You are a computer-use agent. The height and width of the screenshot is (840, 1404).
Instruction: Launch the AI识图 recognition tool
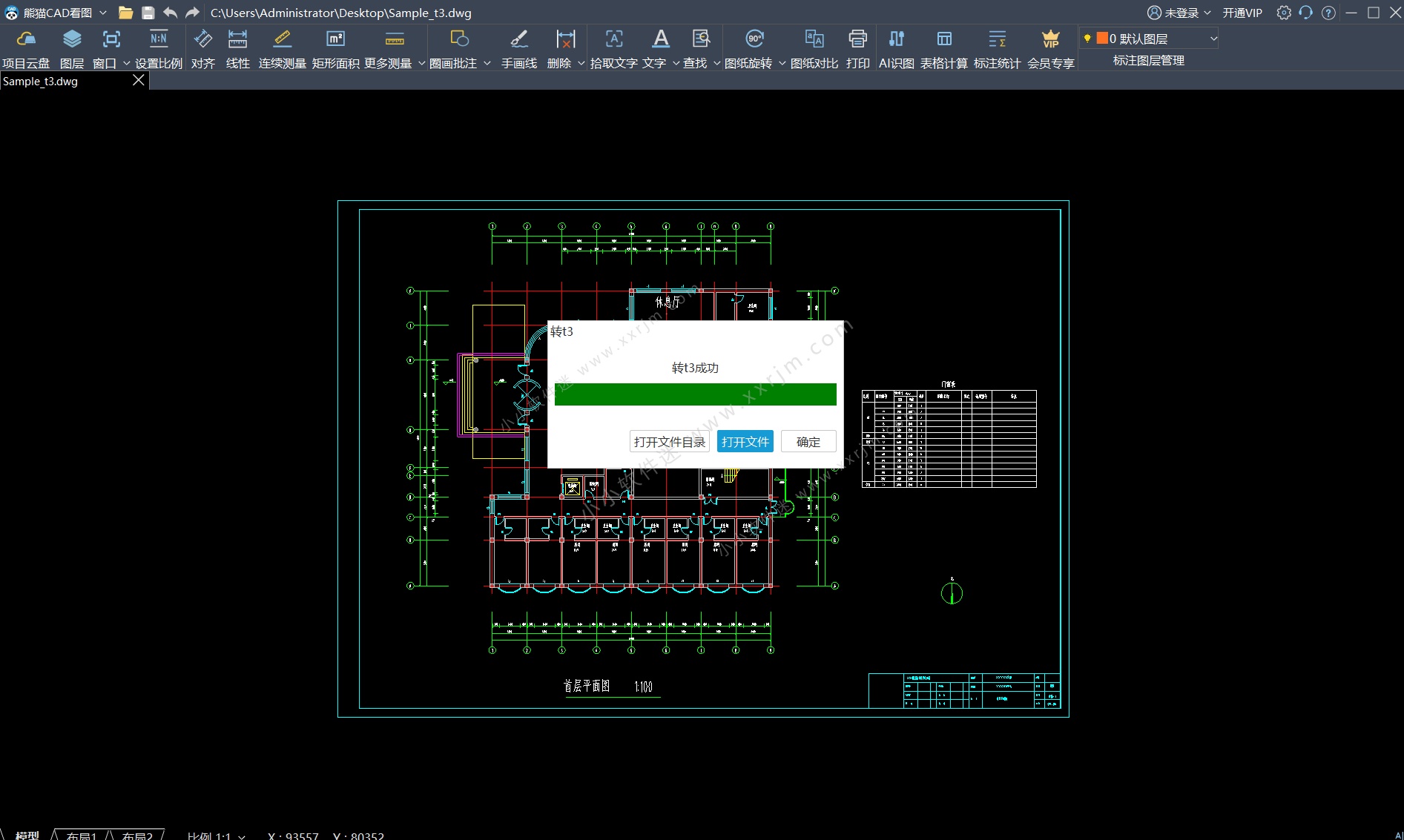(x=896, y=49)
